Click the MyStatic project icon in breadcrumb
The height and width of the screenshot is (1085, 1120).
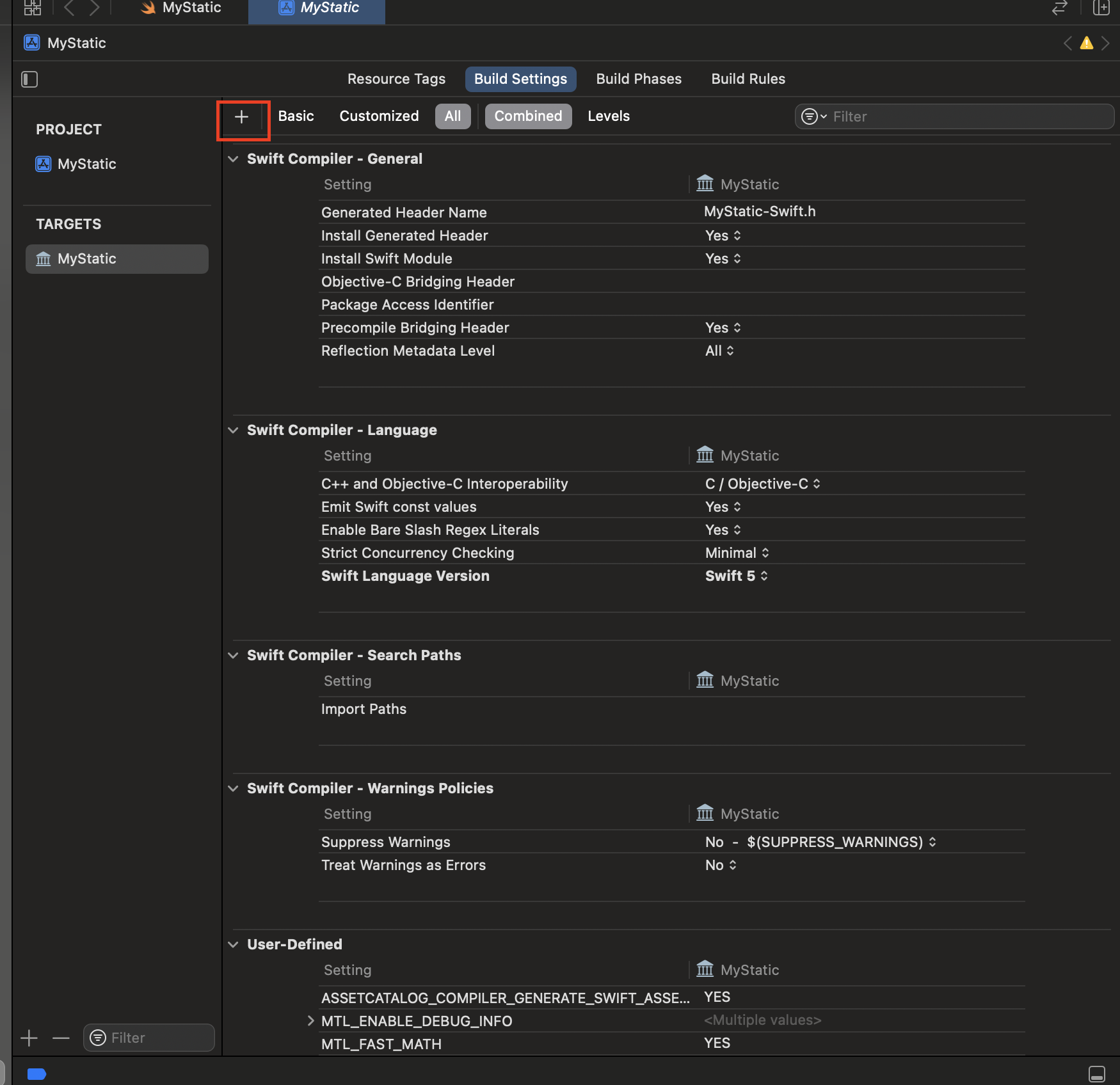coord(32,43)
